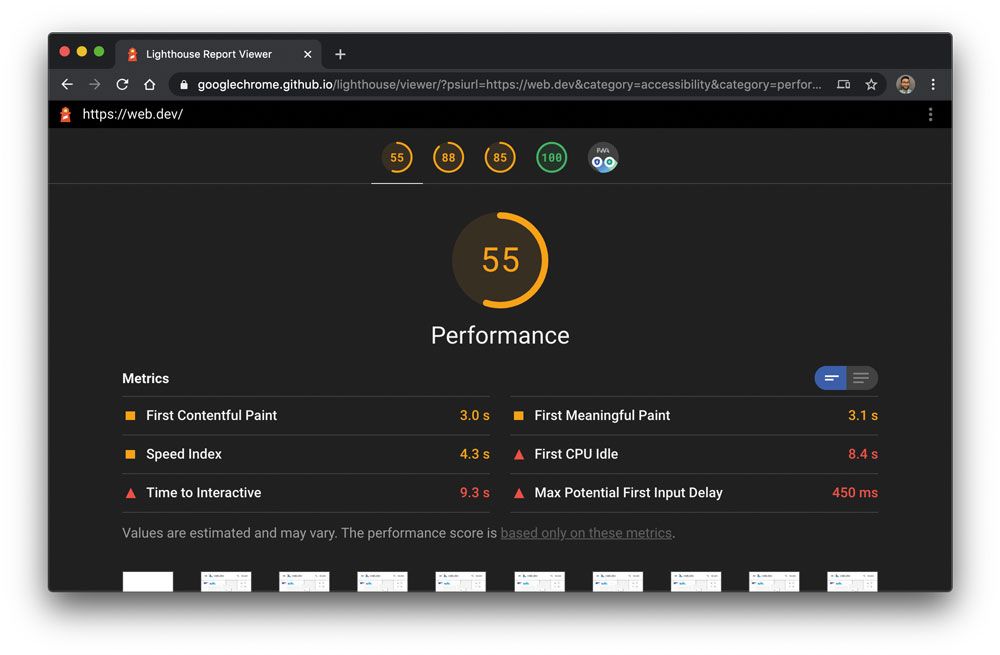The height and width of the screenshot is (655, 1000).
Task: Click the Lighthouse icon beside the web.dev URL
Action: tap(63, 114)
